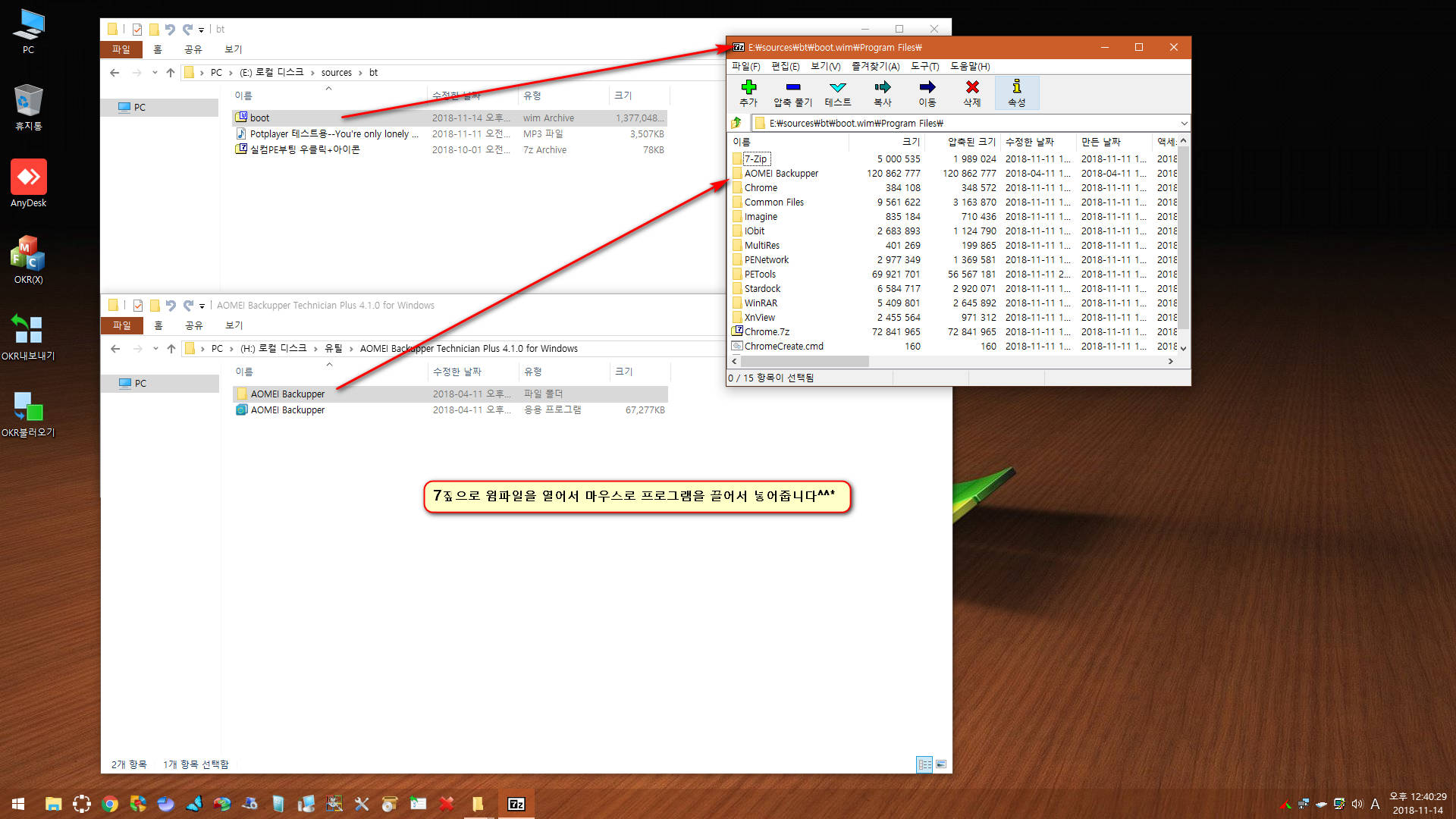Screen dimensions: 1456x819
Task: Open 보기 ribbon tab in bt window
Action: point(234,49)
